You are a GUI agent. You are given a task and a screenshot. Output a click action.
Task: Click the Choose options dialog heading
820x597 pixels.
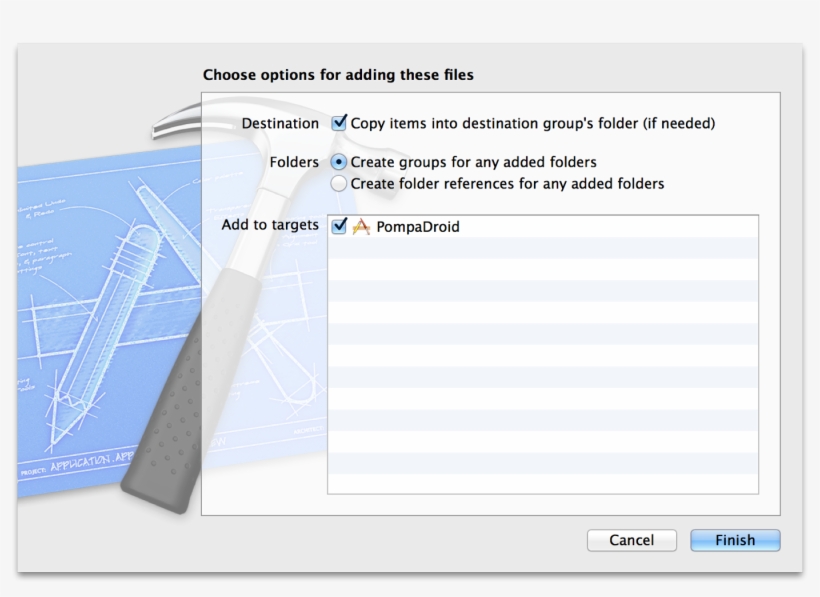click(x=338, y=75)
